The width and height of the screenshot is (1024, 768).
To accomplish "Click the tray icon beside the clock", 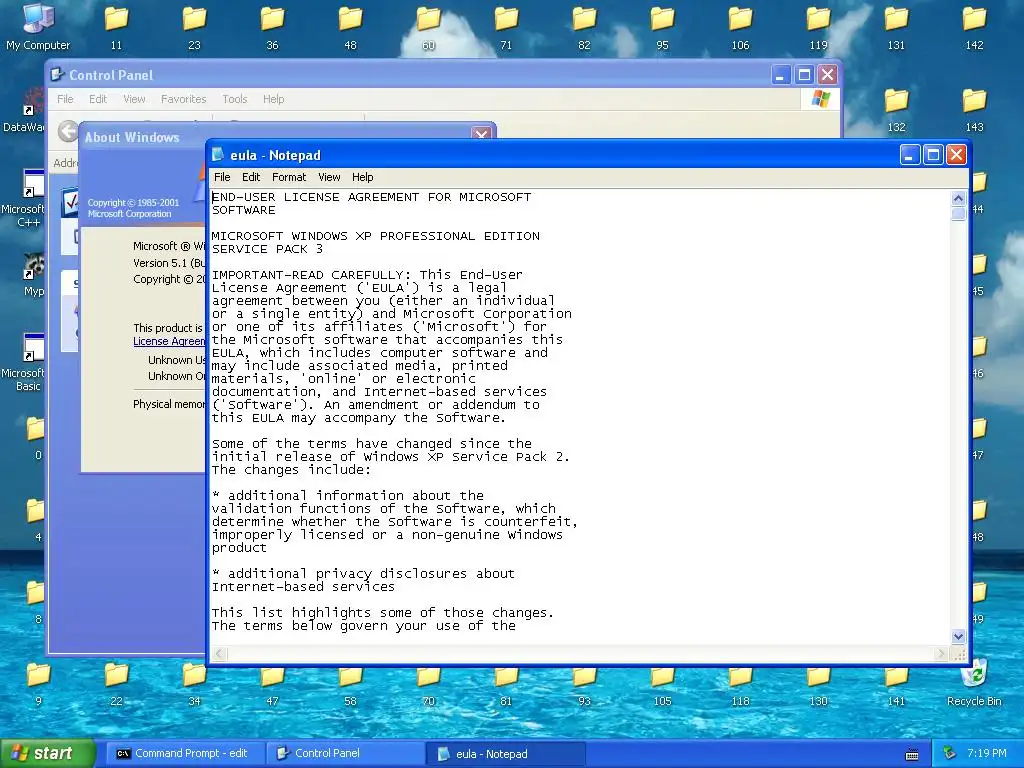I will pos(950,754).
